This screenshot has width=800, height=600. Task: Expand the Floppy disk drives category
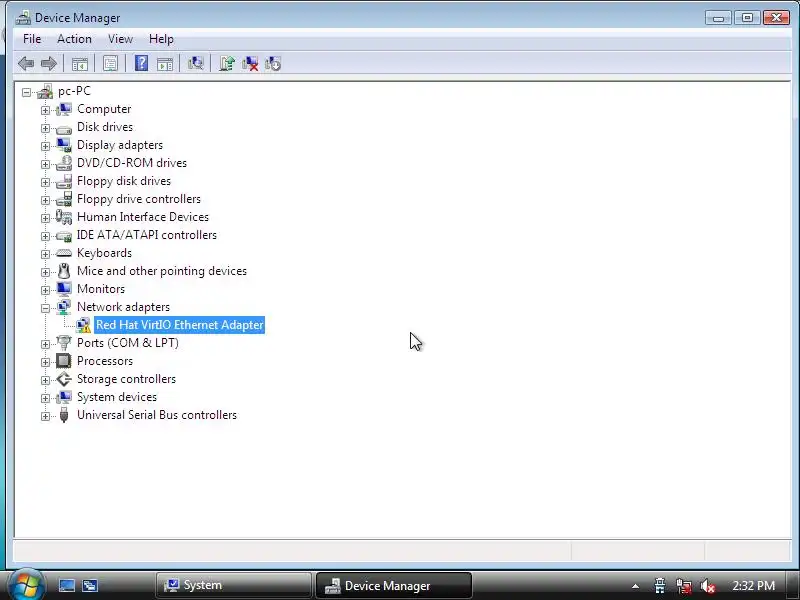[x=45, y=182]
